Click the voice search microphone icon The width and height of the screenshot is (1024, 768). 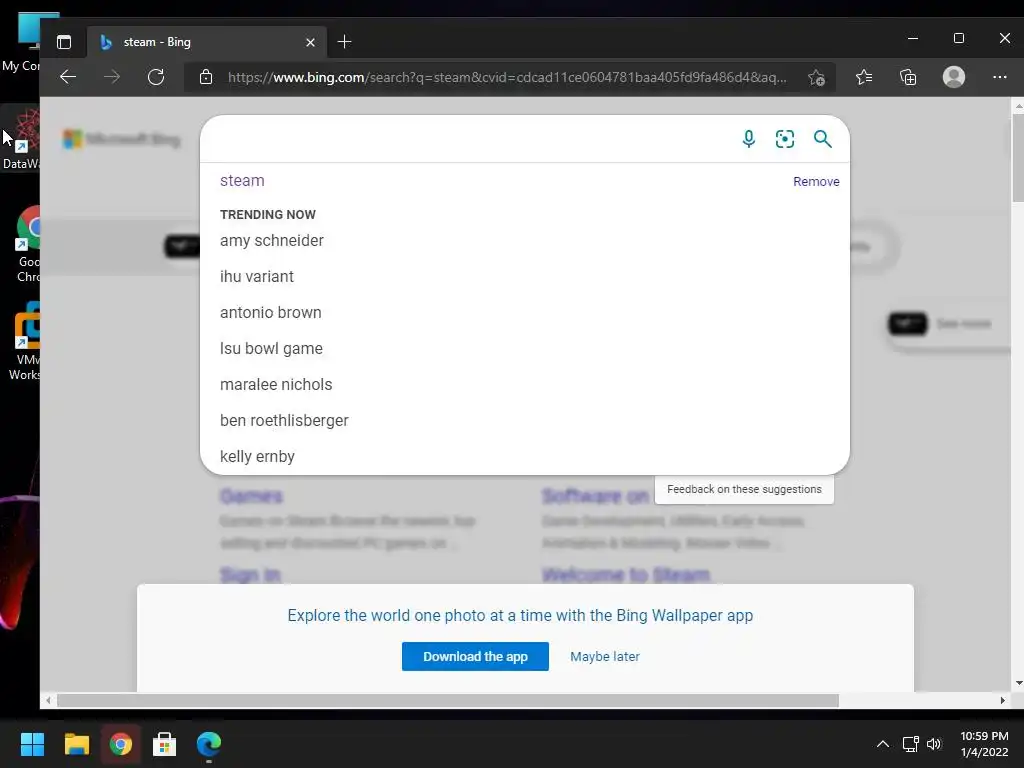point(748,138)
